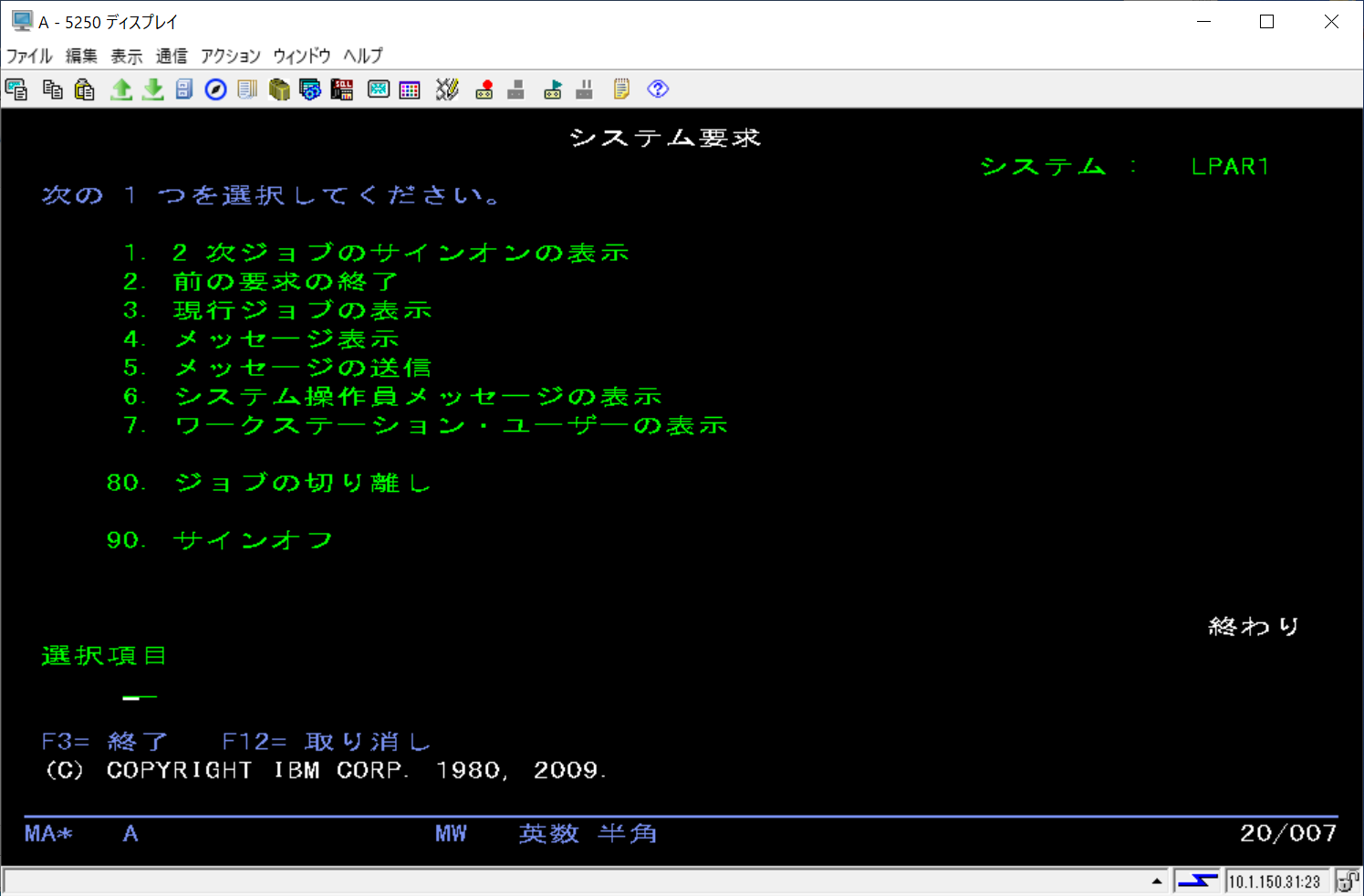Click option 6 システム操作員メッセージの表示
This screenshot has width=1364, height=896.
(x=393, y=397)
